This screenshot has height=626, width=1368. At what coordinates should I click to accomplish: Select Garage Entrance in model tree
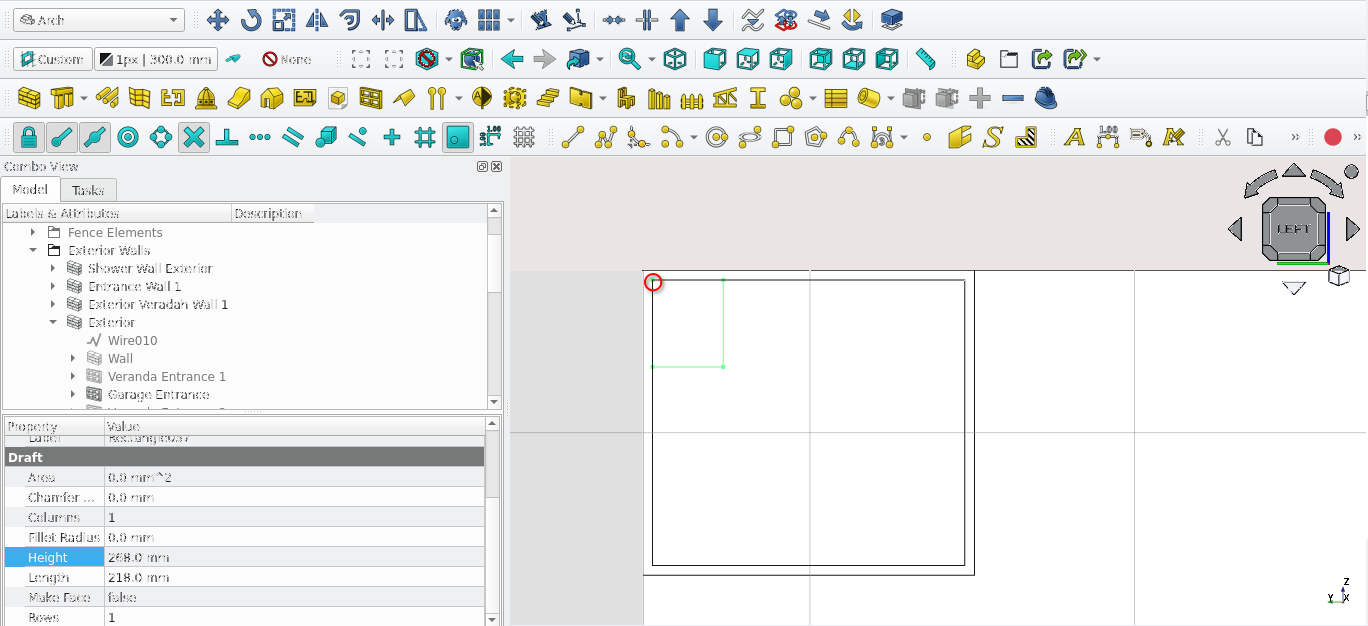click(x=158, y=394)
